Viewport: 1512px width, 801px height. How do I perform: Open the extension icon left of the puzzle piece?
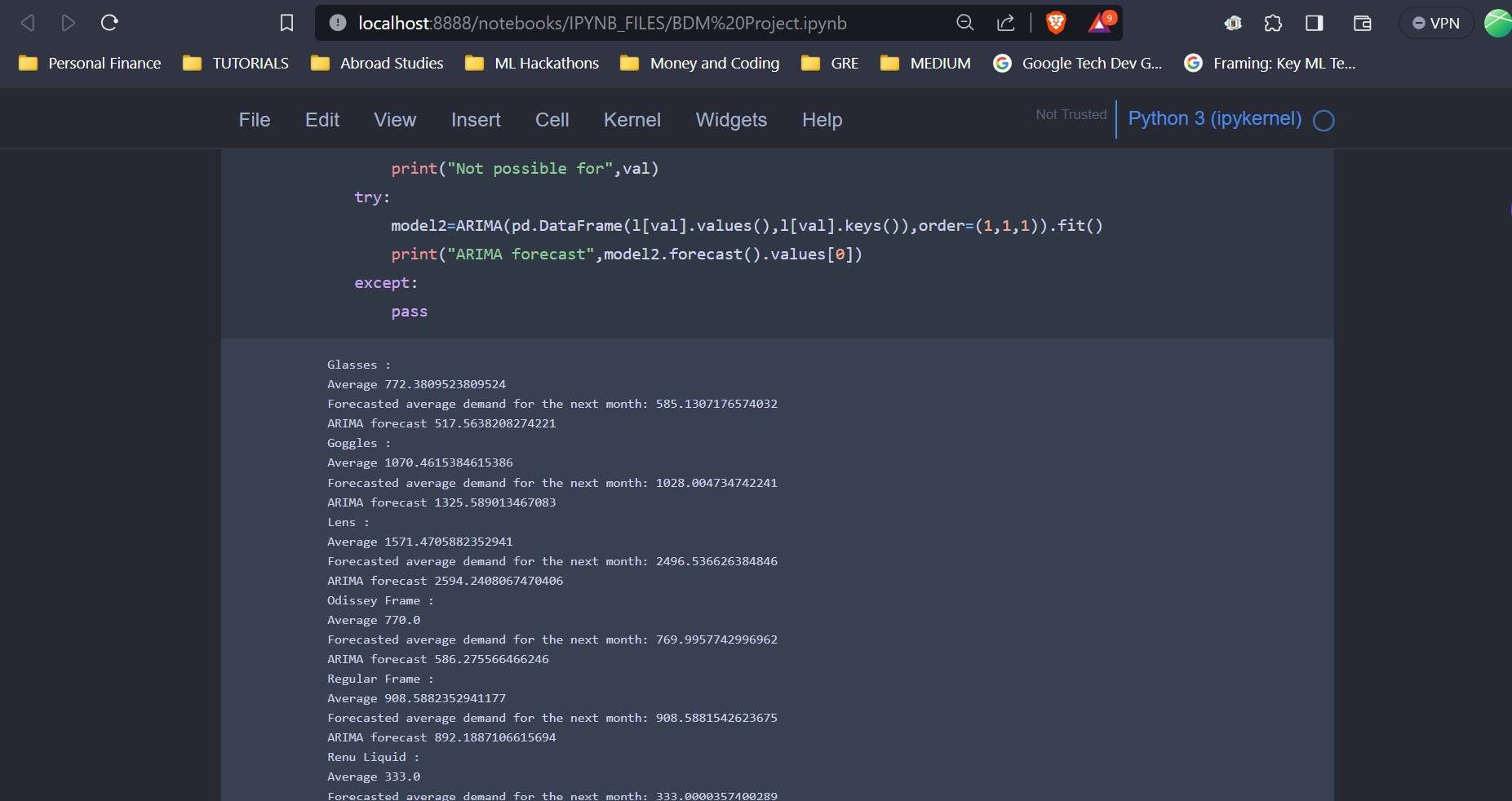(x=1233, y=23)
